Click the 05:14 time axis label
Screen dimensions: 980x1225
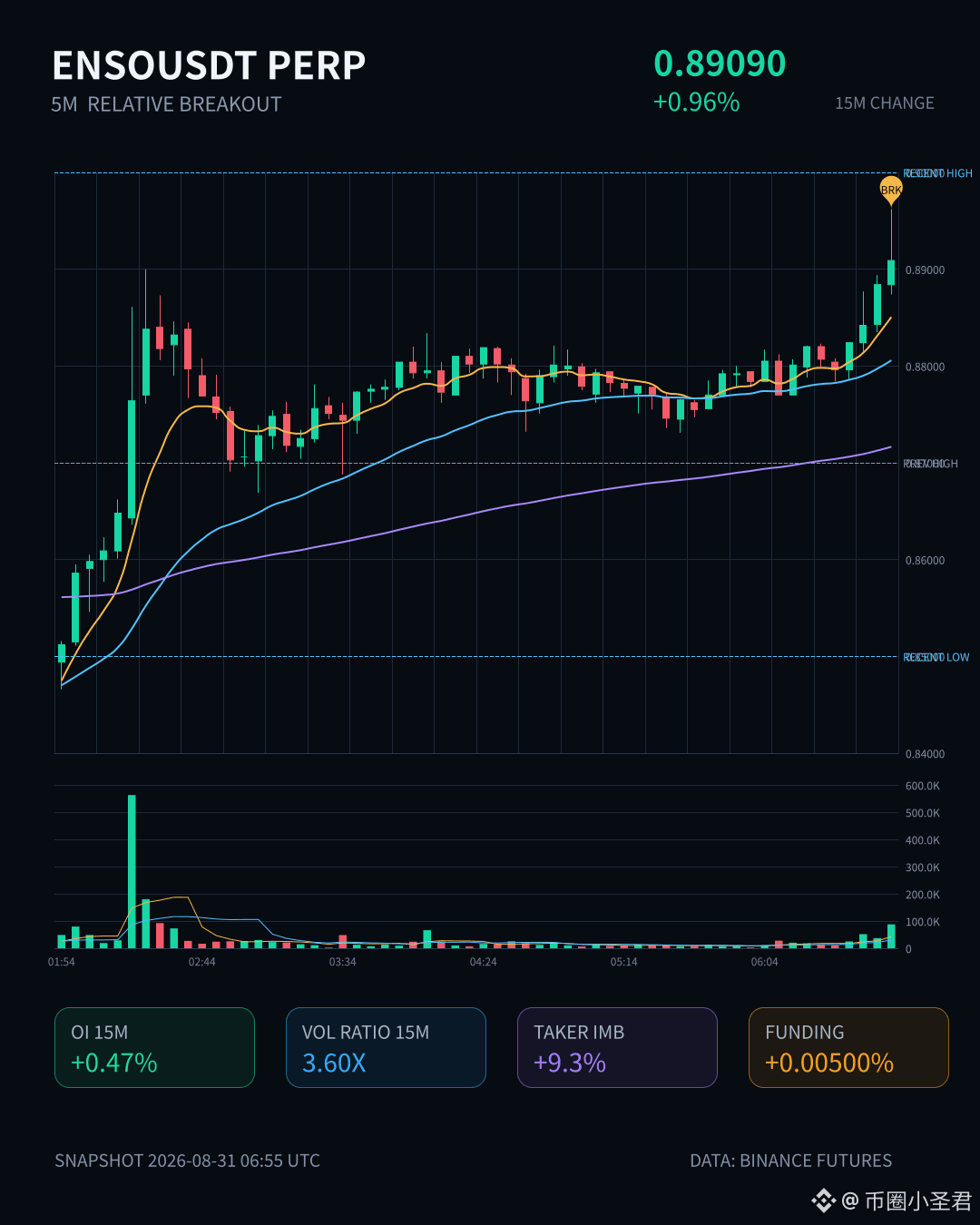click(624, 962)
